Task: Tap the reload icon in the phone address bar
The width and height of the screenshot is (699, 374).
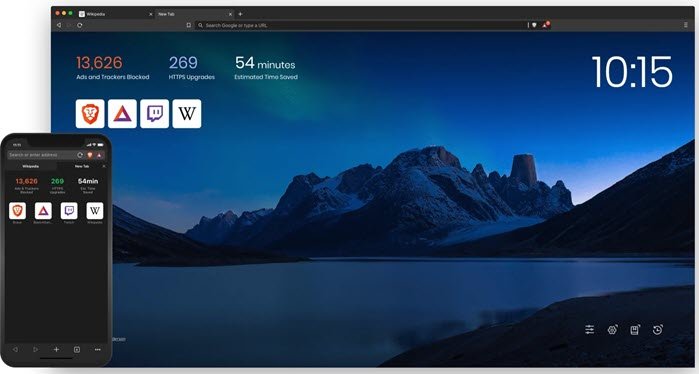Action: click(80, 155)
